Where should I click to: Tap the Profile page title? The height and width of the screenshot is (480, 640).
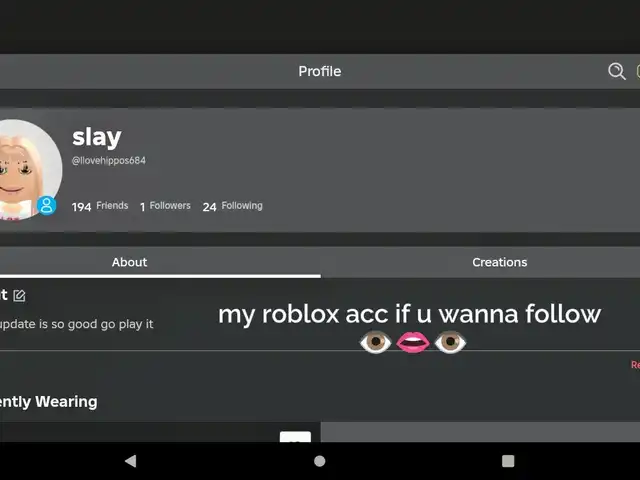click(x=320, y=71)
